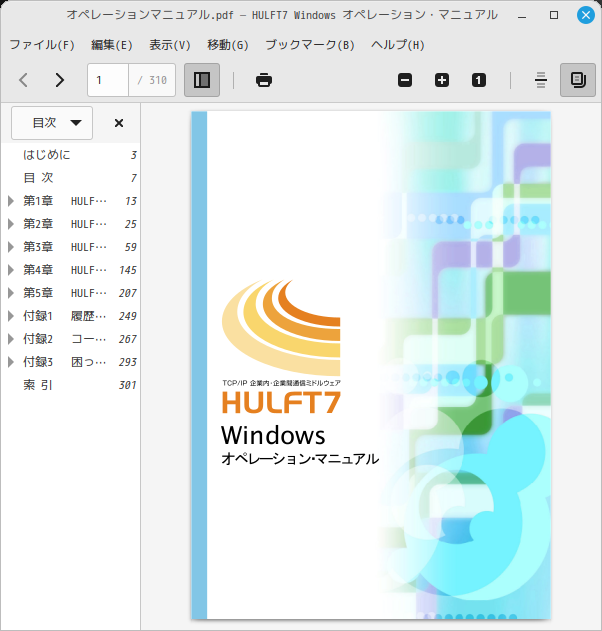Image resolution: width=602 pixels, height=631 pixels.
Task: Go to the previous page arrow
Action: click(x=24, y=80)
